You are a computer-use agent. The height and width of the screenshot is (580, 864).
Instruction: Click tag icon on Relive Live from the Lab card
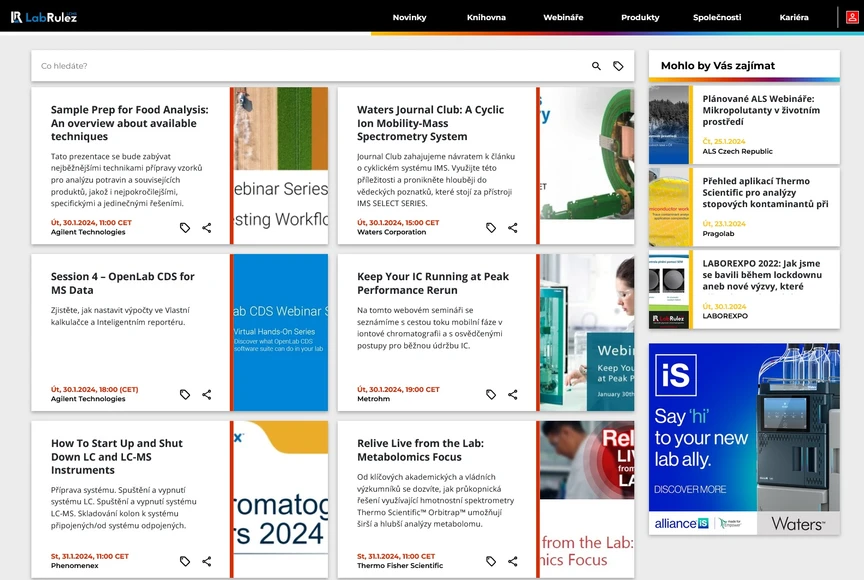click(x=491, y=561)
